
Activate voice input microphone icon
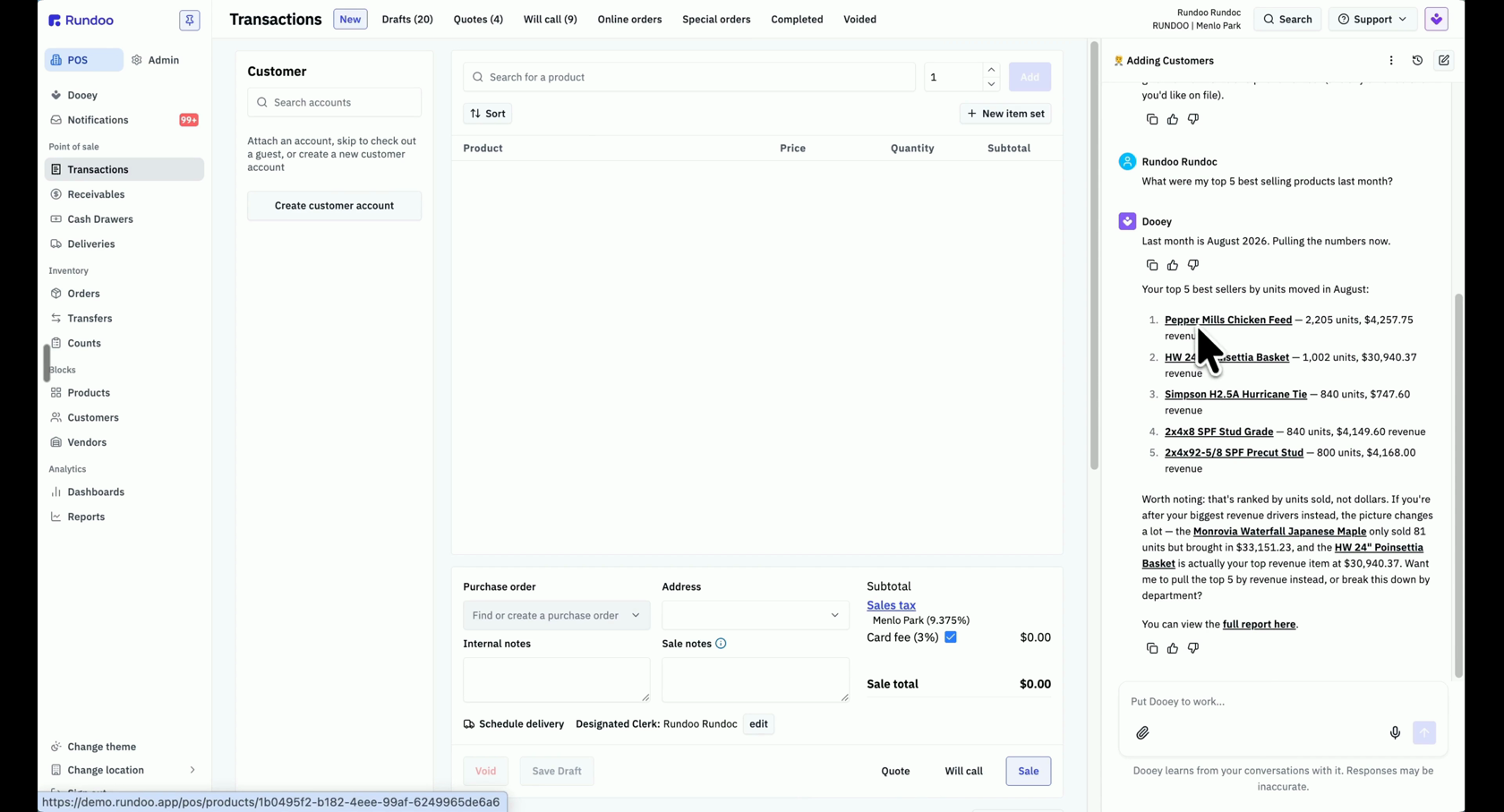pos(1395,733)
